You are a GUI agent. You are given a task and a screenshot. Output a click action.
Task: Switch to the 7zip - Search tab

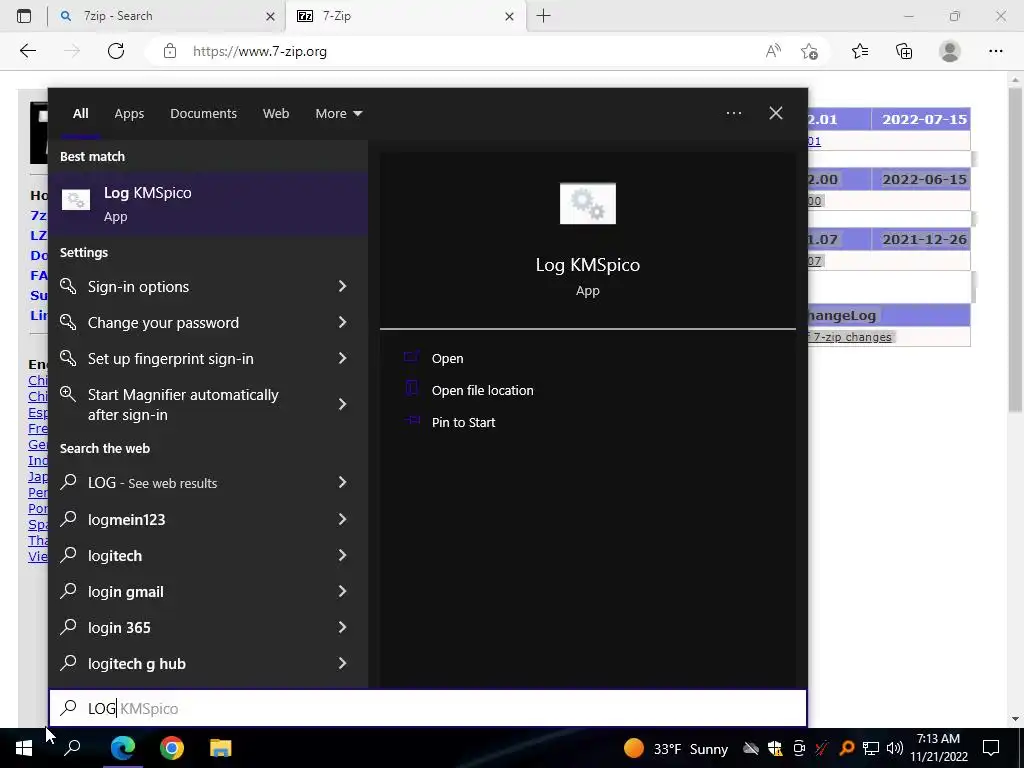(167, 16)
